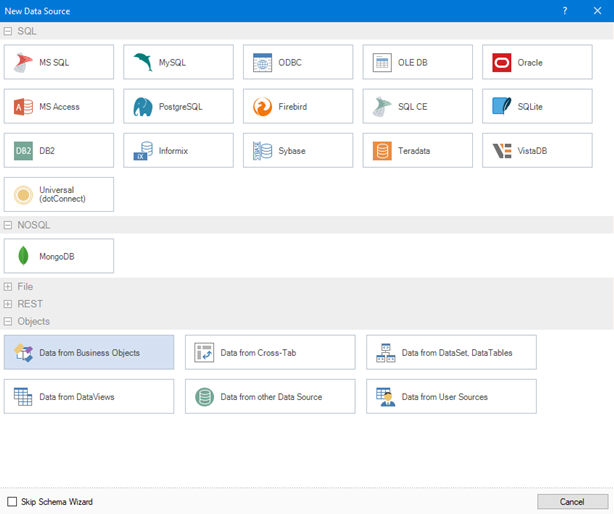Screen dimensions: 614x514
Task: Collapse the SQL category
Action: coord(8,31)
